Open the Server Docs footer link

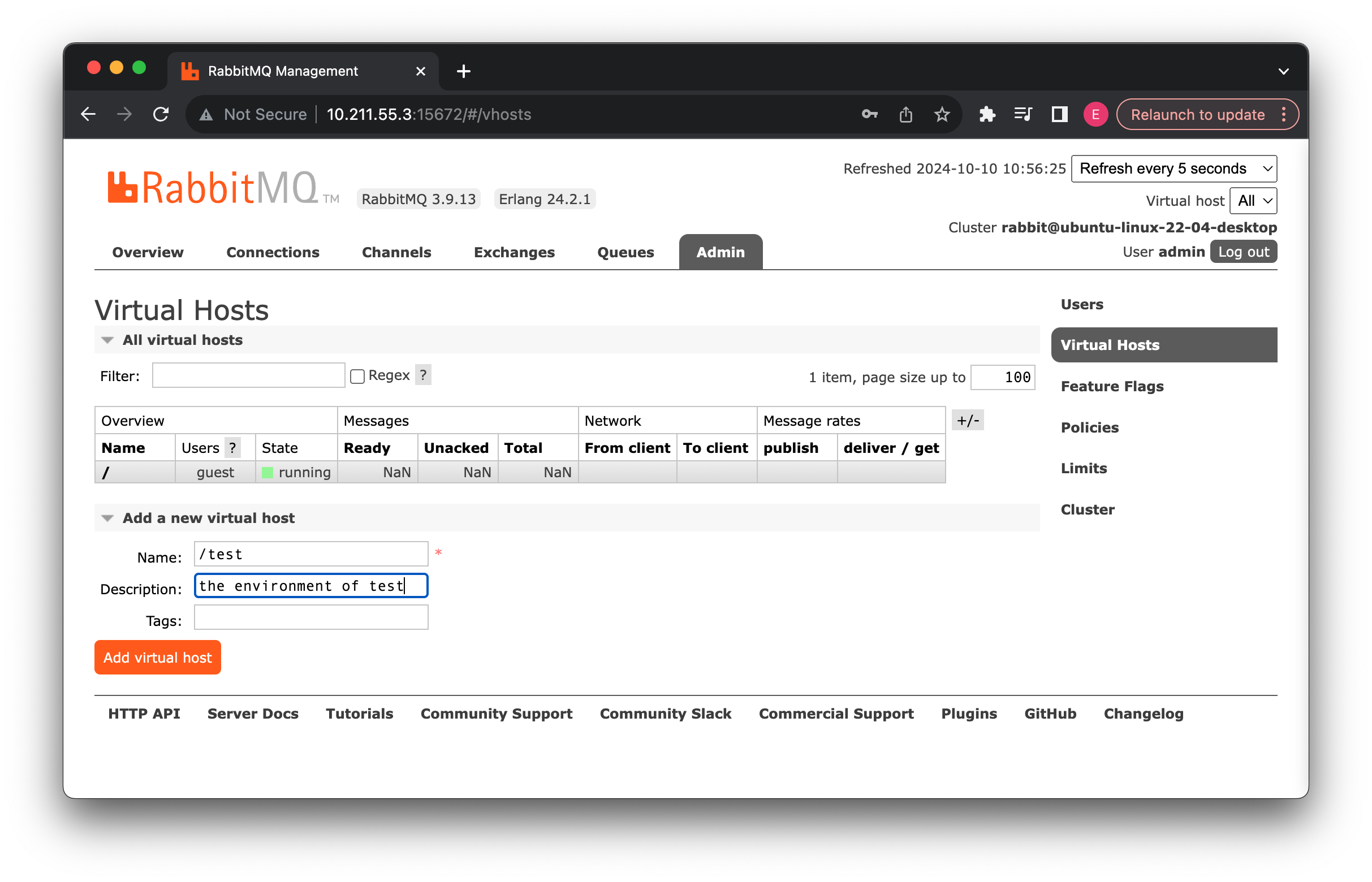click(253, 714)
